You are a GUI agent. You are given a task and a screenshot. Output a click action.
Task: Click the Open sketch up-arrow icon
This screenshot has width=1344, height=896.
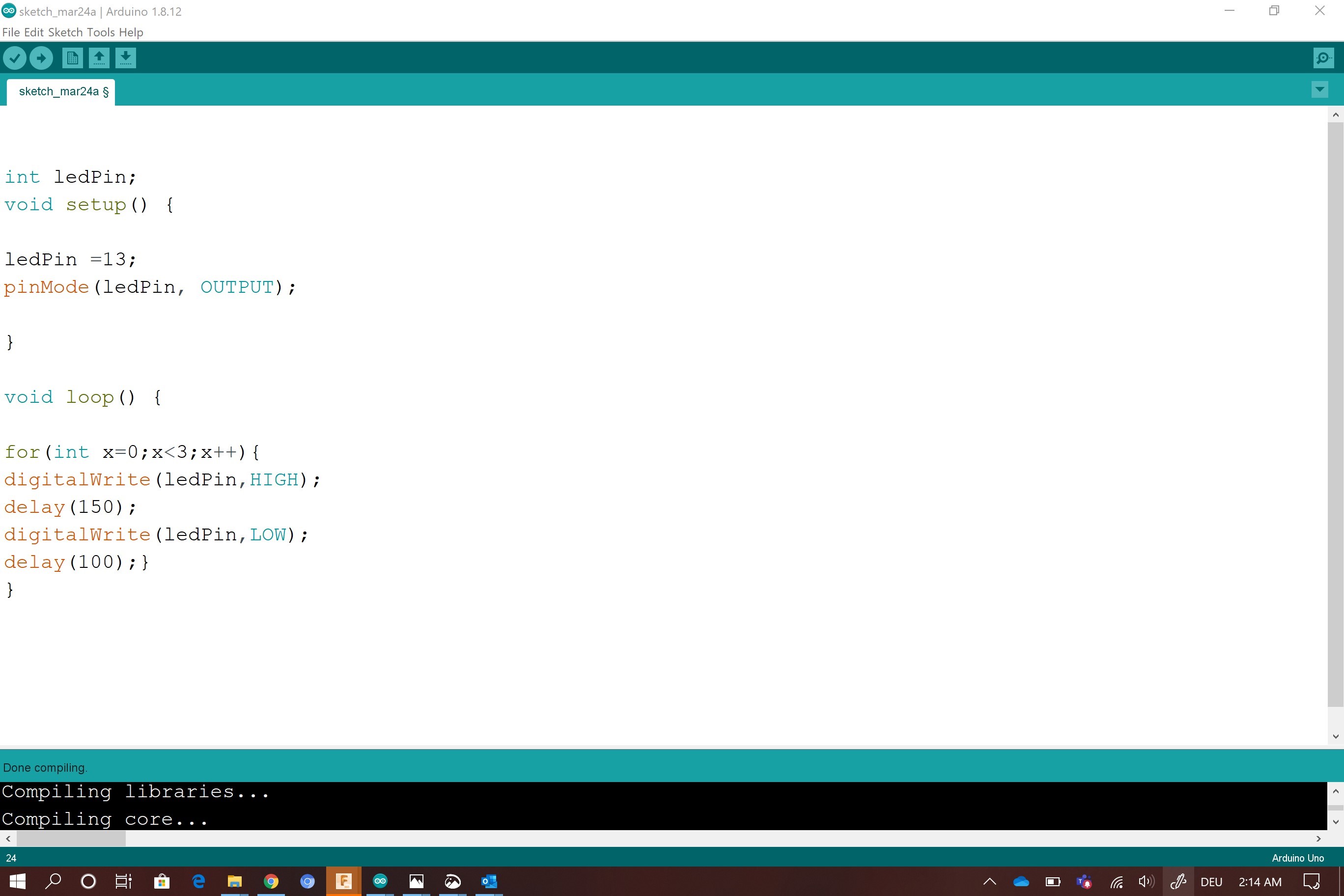tap(99, 57)
